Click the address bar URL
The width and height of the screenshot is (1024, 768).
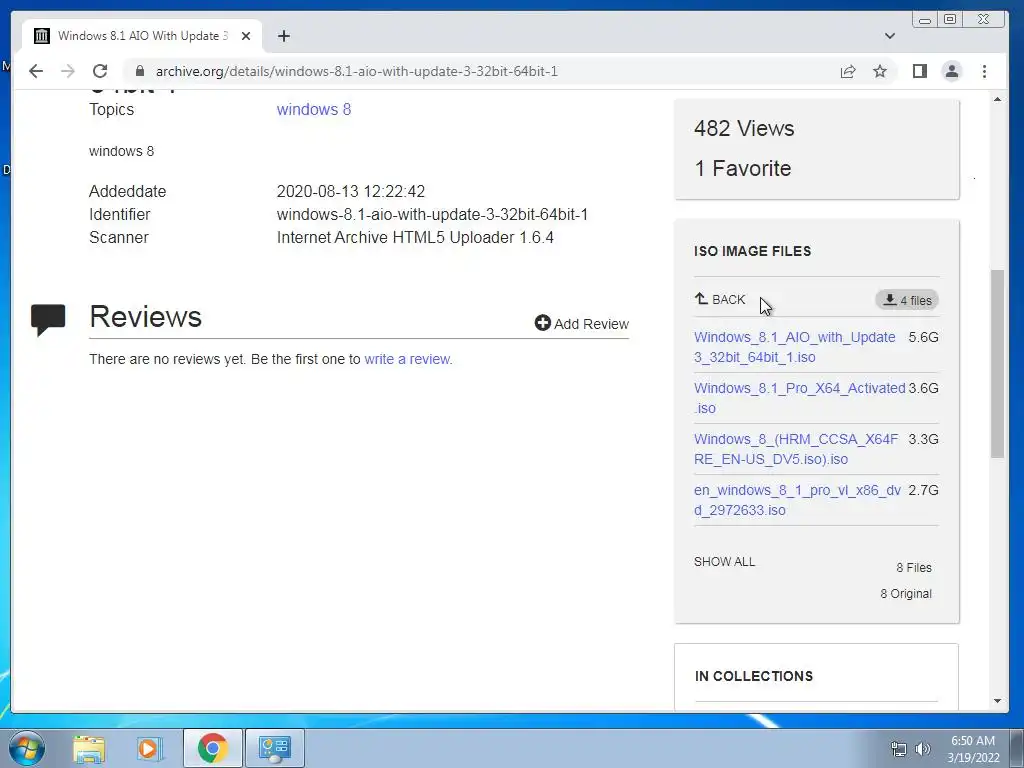[x=357, y=71]
